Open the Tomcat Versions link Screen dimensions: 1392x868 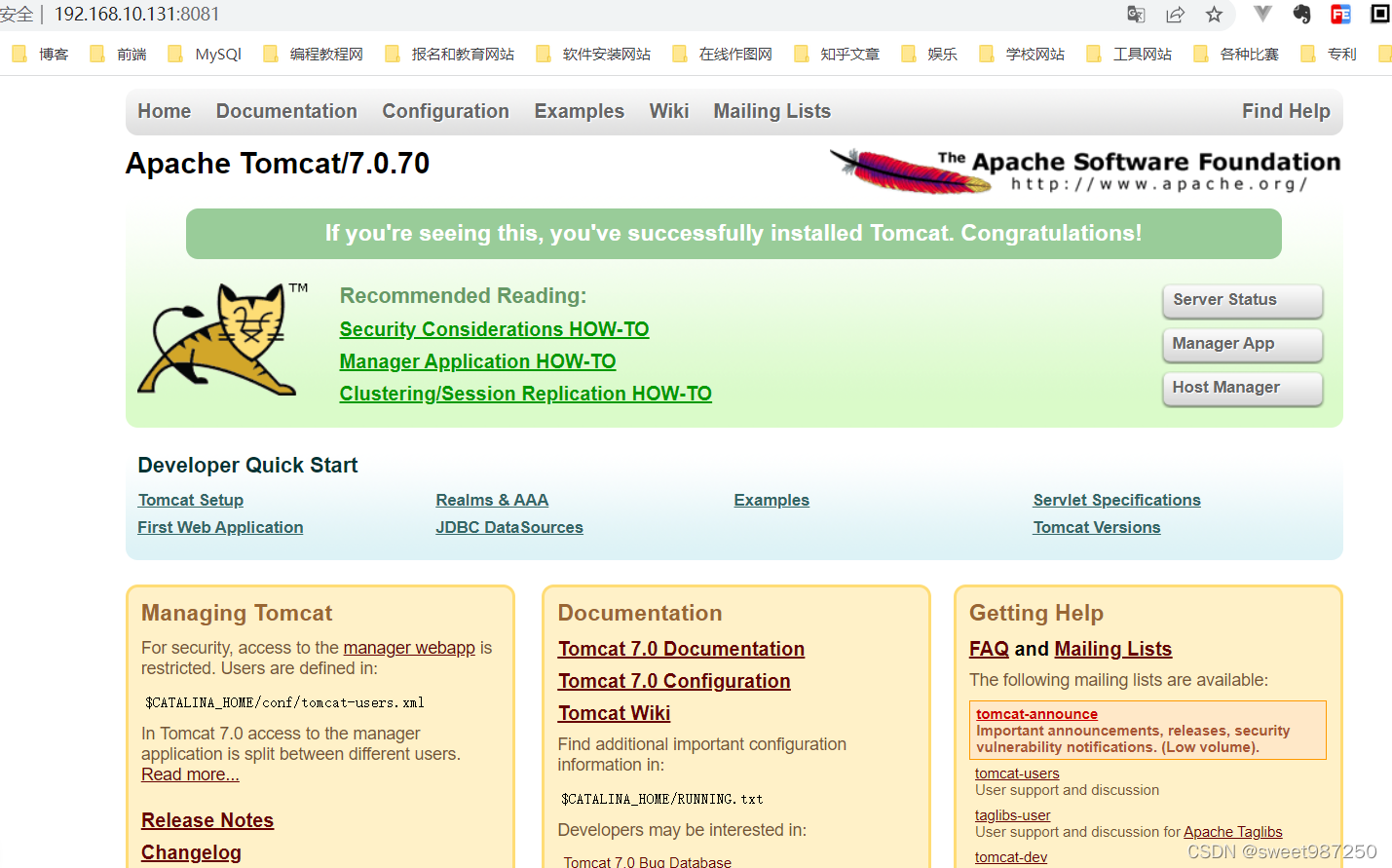[1097, 527]
